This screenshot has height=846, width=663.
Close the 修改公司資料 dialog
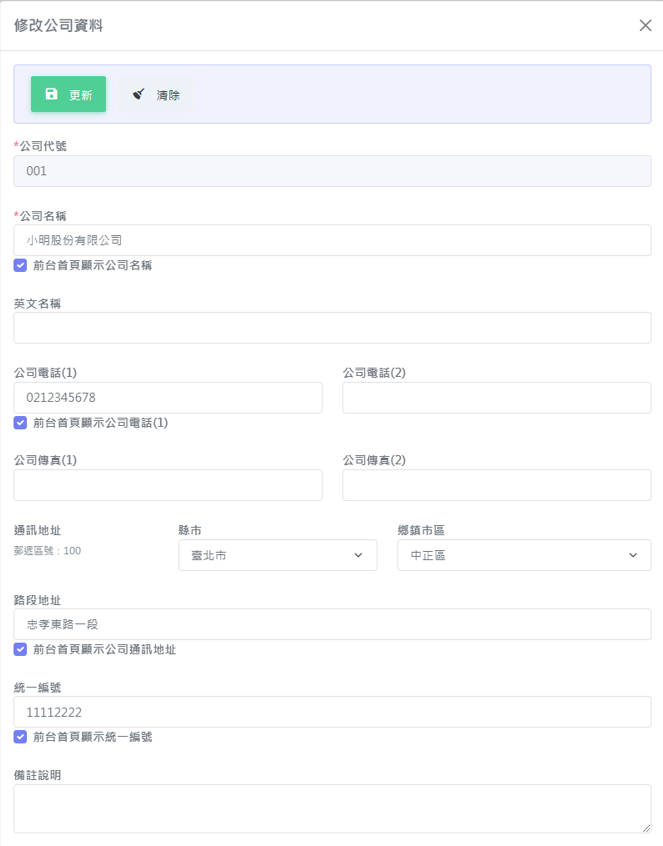(x=645, y=26)
